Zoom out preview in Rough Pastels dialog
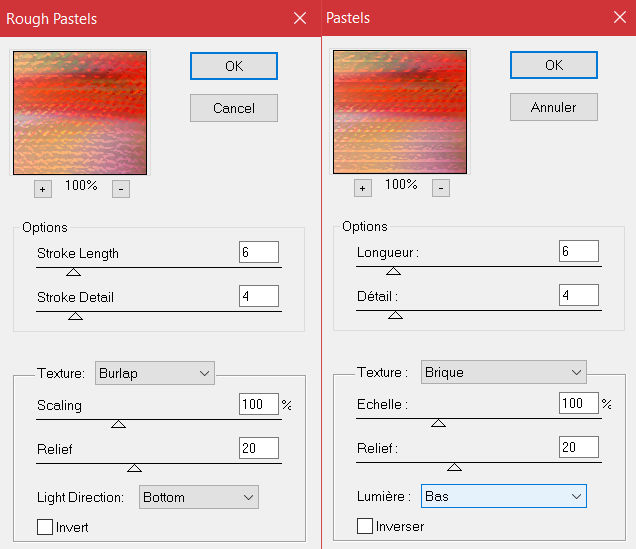Screen dimensions: 636x549 [x=120, y=189]
